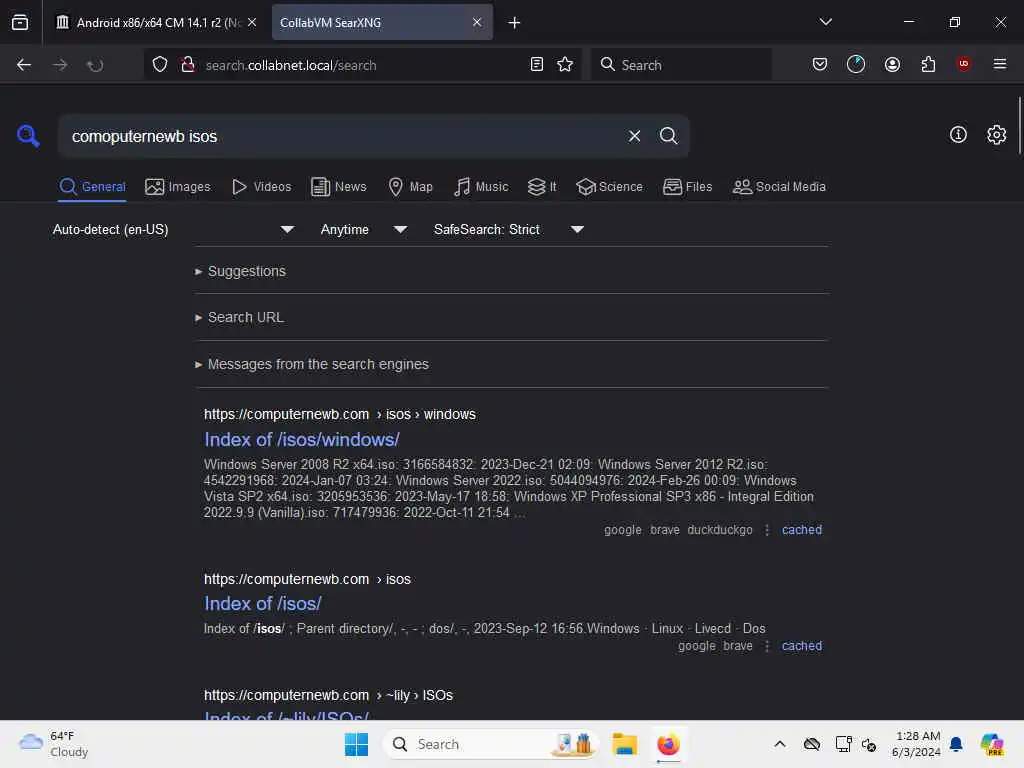
Task: Go back with the browser back arrow
Action: pos(24,65)
